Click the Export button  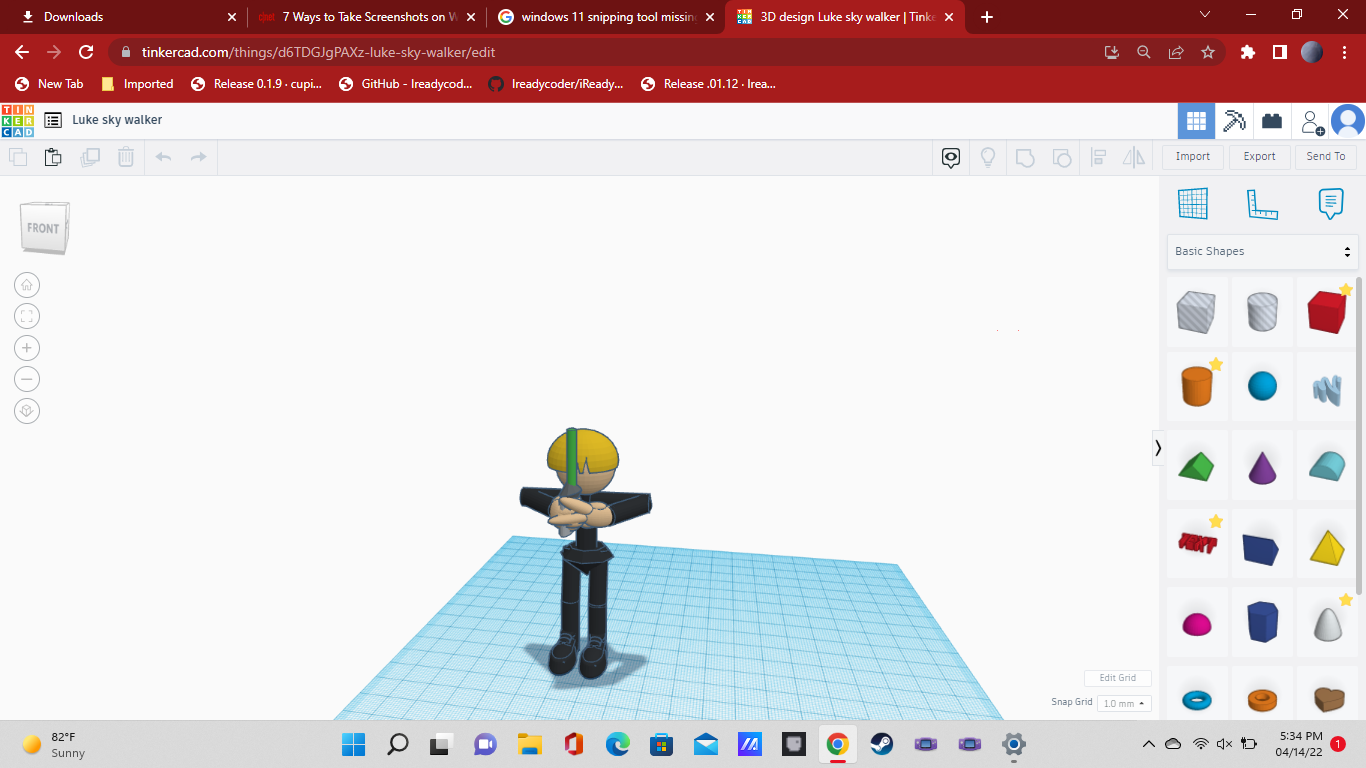[x=1259, y=156]
